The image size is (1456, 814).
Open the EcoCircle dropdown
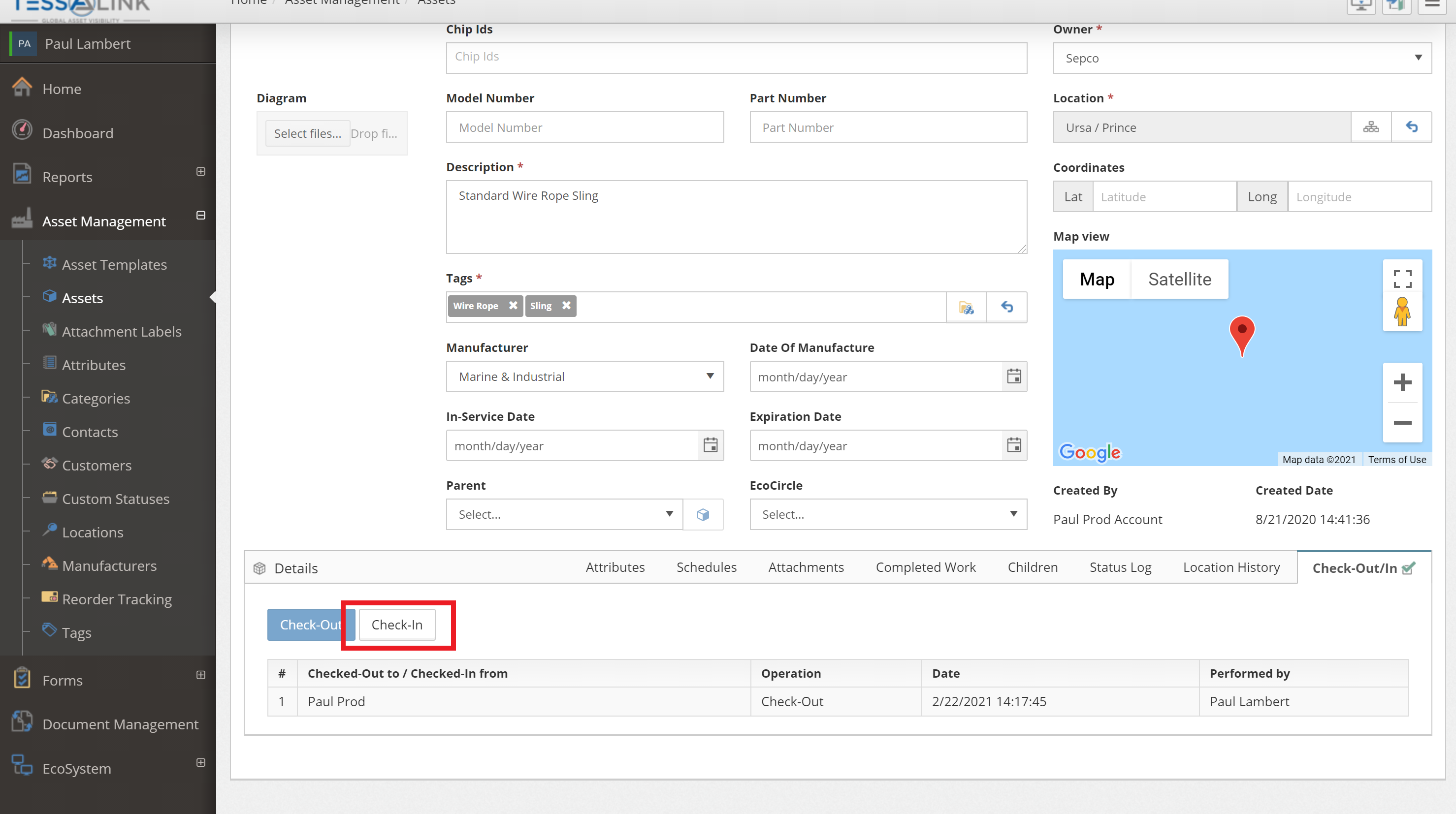(x=888, y=514)
